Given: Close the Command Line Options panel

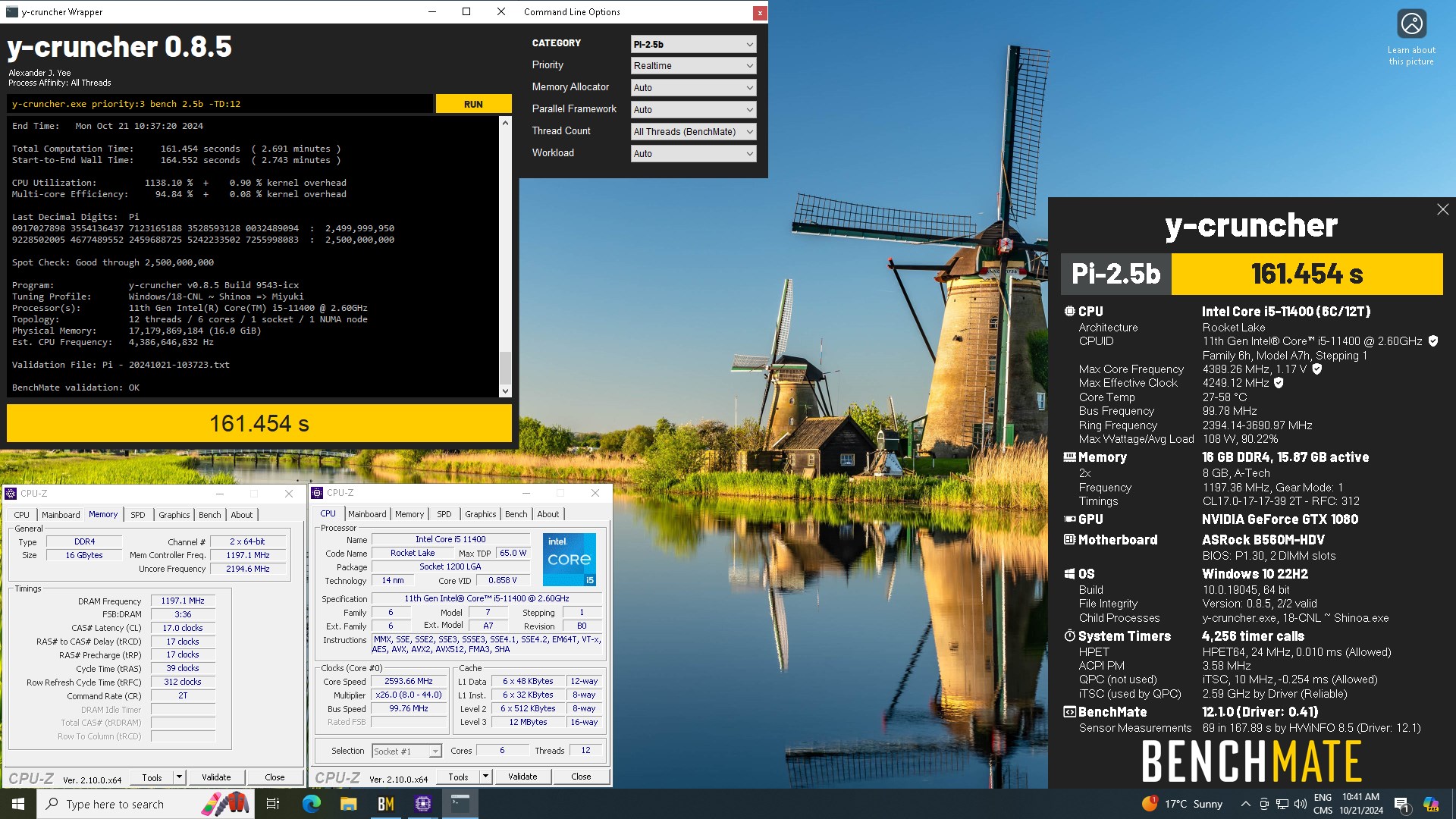Looking at the screenshot, I should 759,13.
